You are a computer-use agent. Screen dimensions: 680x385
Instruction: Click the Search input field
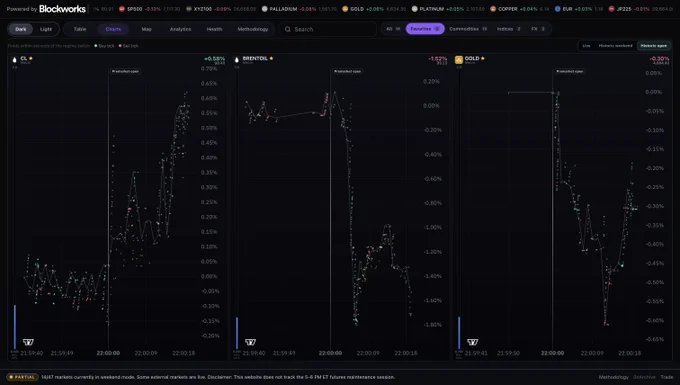[x=328, y=29]
